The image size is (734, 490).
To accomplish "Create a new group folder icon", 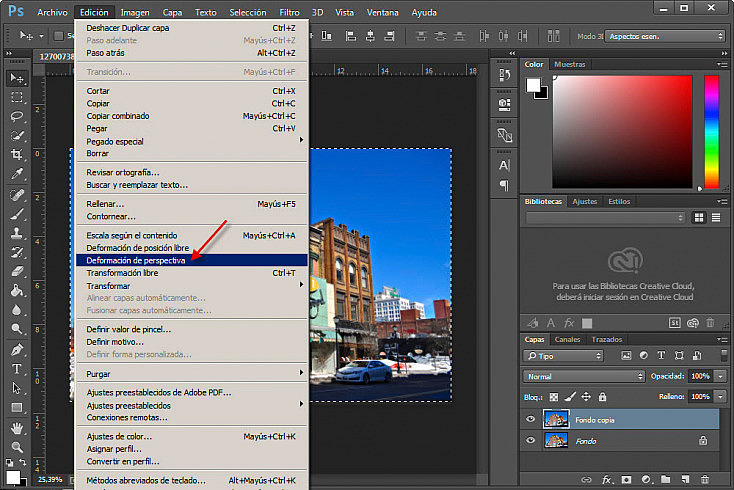I will [x=665, y=479].
